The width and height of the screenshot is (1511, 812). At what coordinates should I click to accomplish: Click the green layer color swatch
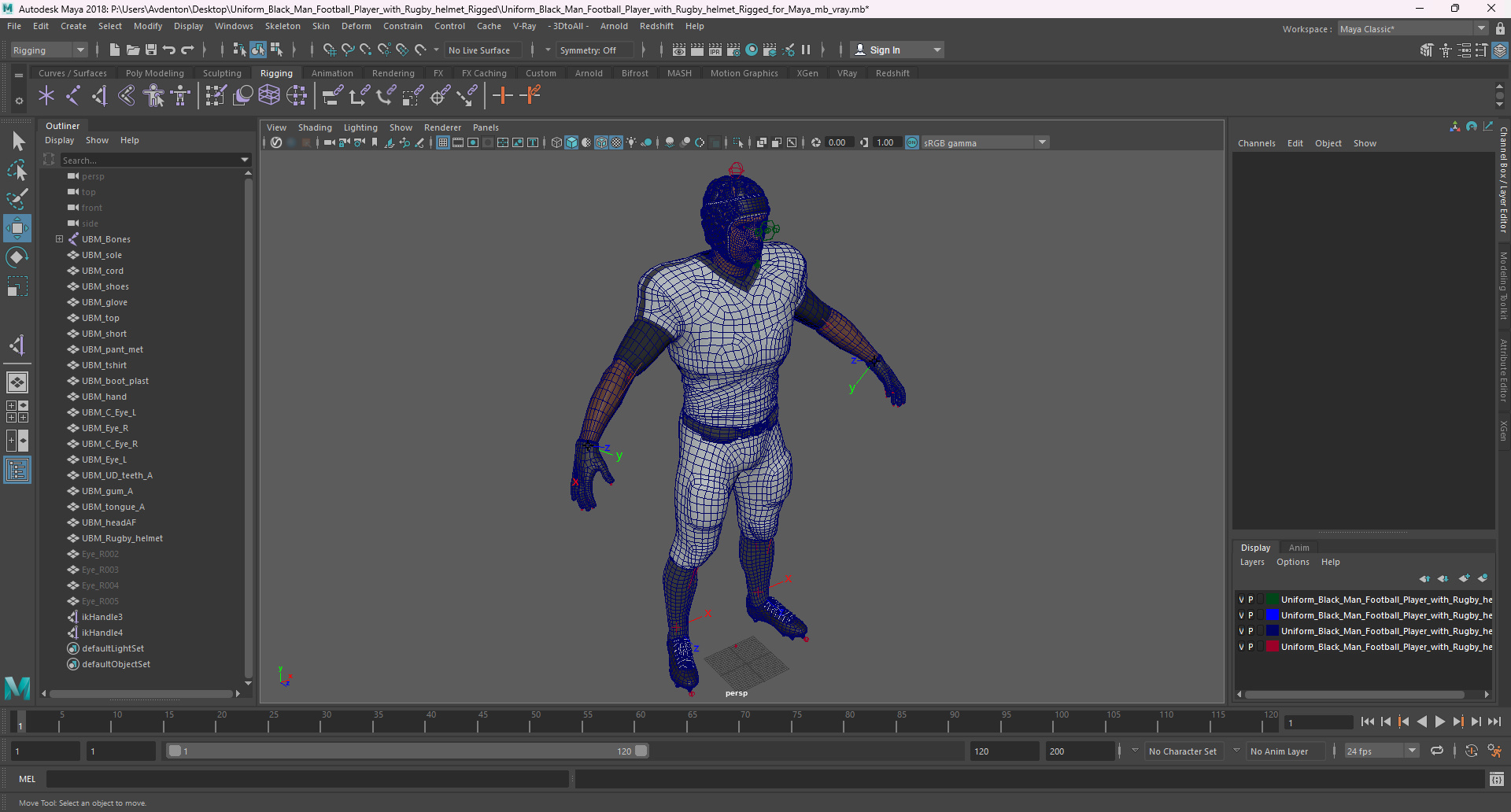click(1272, 600)
